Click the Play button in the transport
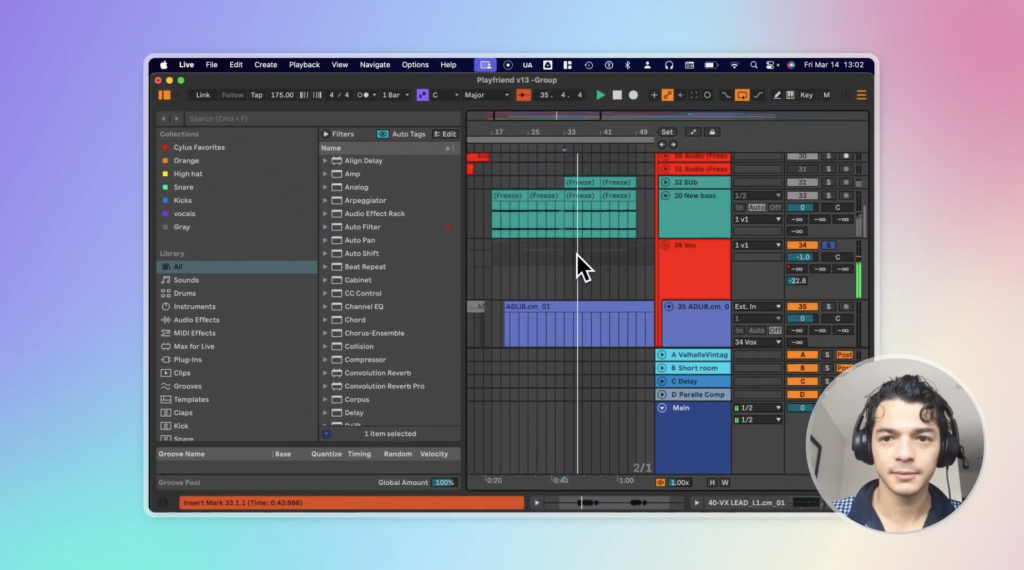Image resolution: width=1024 pixels, height=570 pixels. 600,95
